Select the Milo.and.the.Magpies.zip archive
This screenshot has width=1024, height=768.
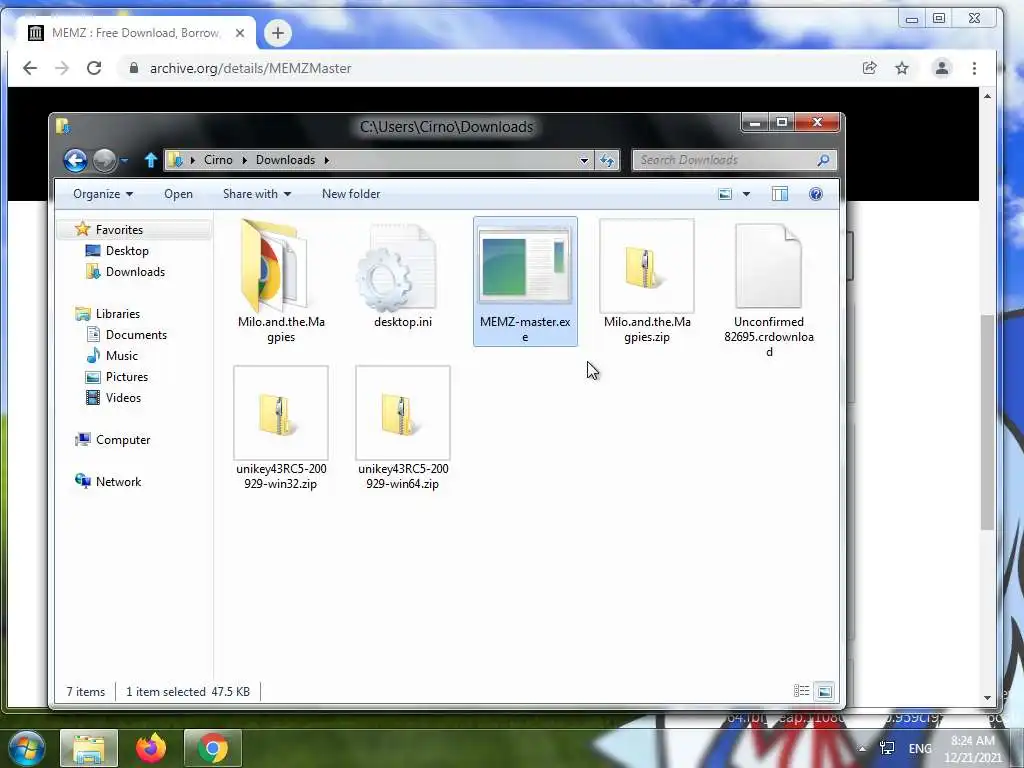point(647,281)
